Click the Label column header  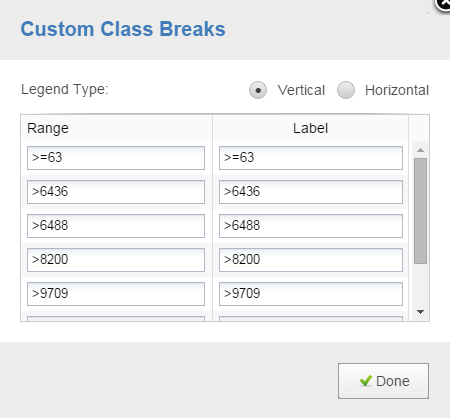[311, 128]
